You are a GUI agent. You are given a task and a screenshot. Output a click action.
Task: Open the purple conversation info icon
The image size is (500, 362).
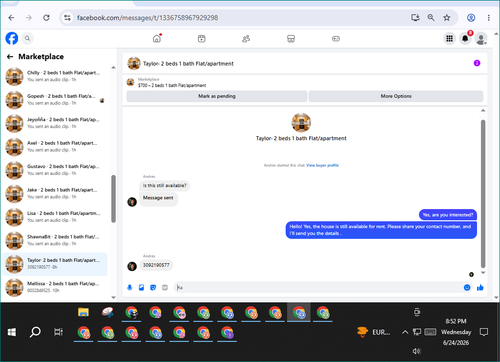(x=477, y=63)
